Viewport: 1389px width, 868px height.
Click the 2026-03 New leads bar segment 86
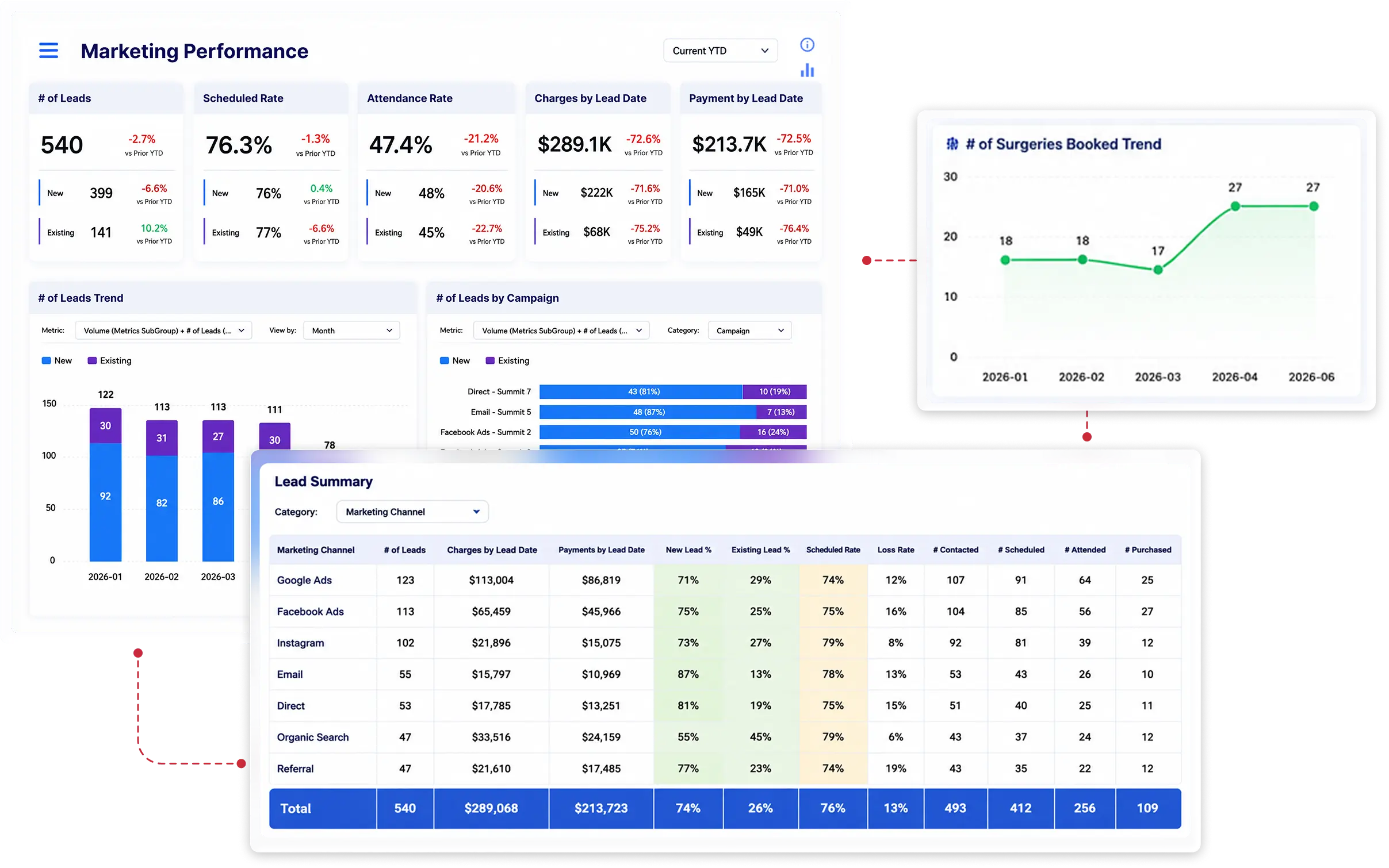(x=218, y=507)
